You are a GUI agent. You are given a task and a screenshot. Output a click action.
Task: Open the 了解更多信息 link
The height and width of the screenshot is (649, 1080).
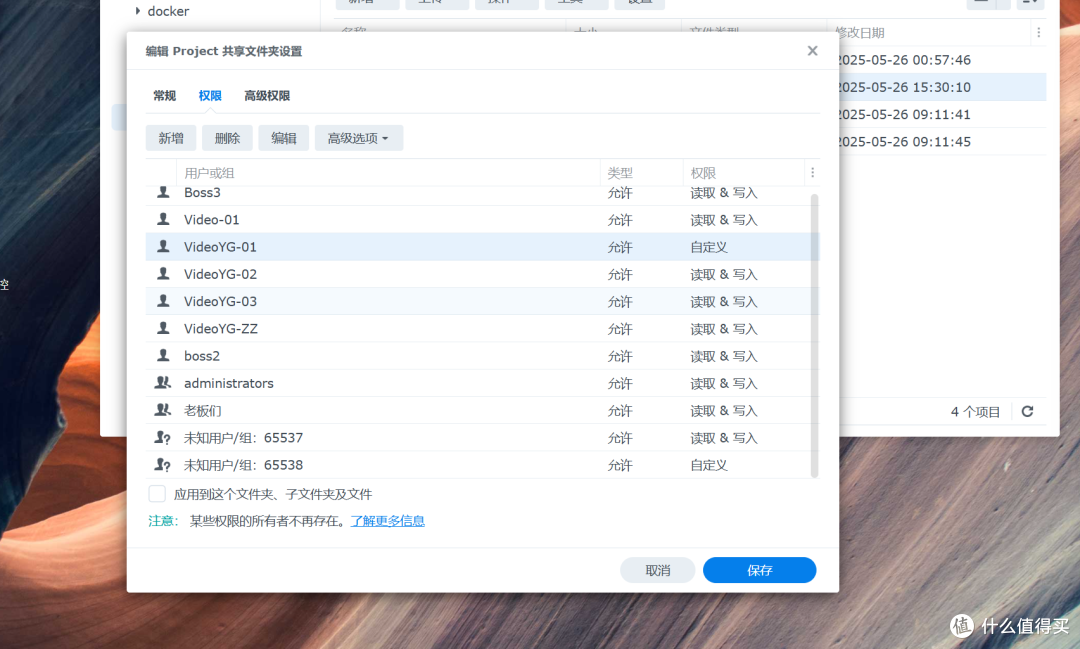388,521
